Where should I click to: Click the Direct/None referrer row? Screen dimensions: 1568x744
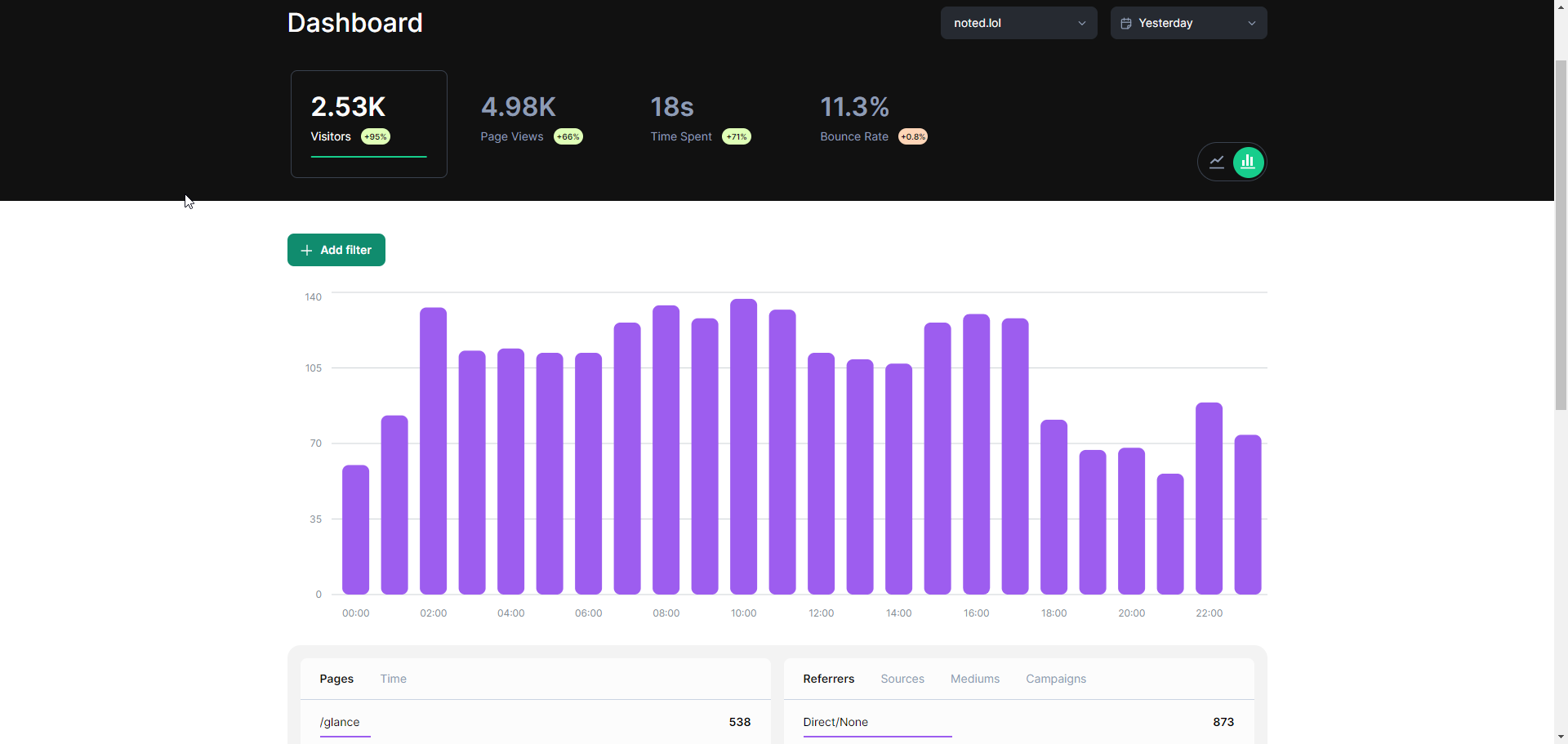point(1019,722)
